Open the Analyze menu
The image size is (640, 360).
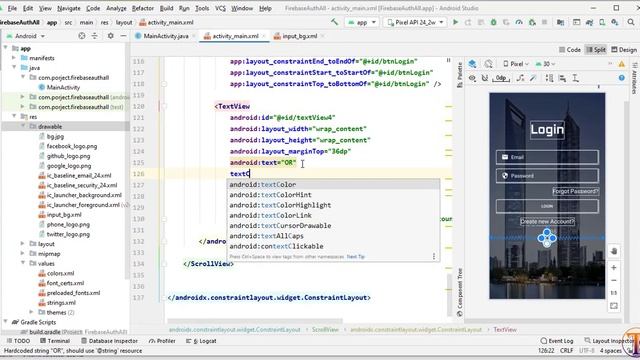point(116,8)
